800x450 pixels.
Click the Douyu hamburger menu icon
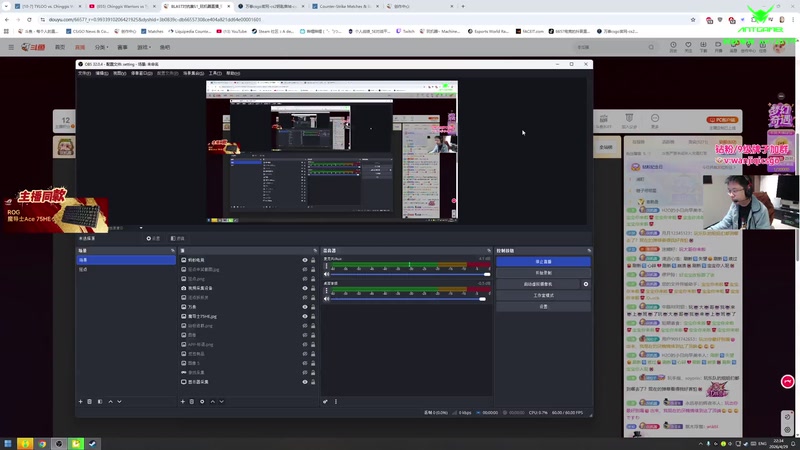pos(11,47)
